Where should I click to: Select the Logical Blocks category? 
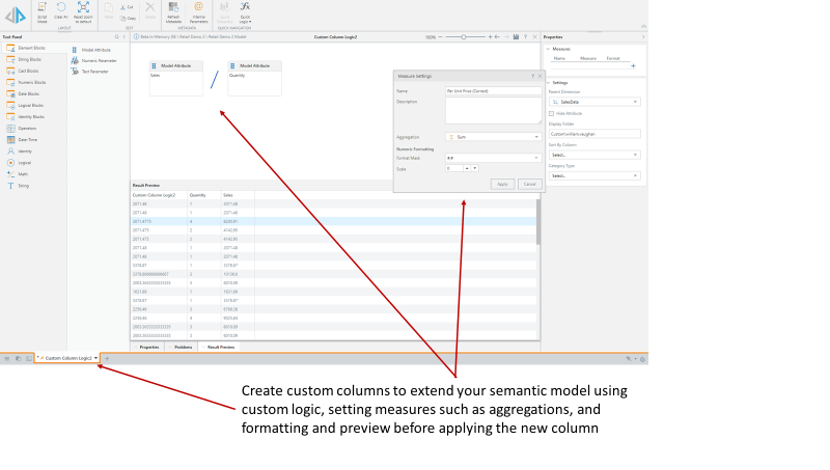[33, 105]
